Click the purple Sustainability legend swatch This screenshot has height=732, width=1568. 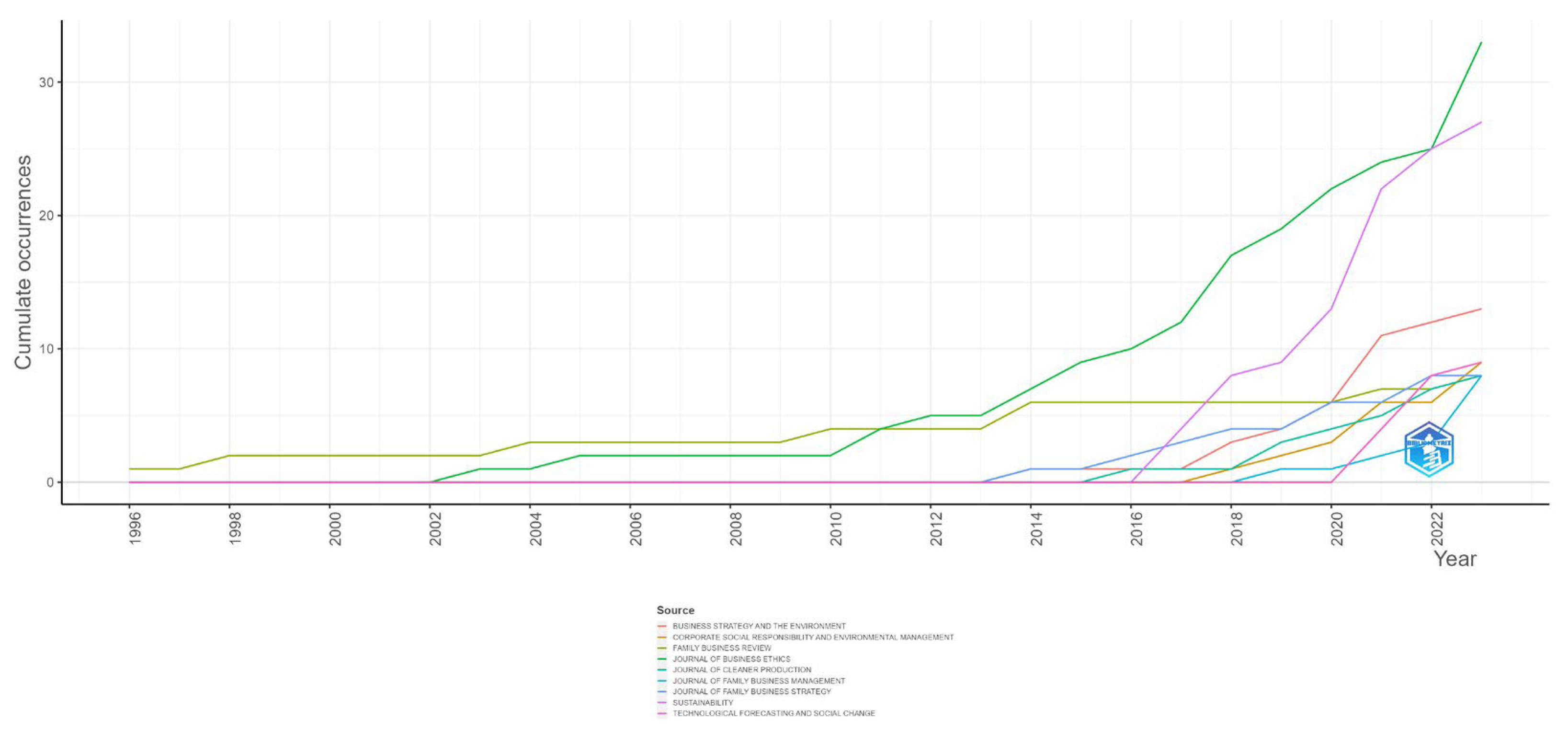(x=662, y=703)
